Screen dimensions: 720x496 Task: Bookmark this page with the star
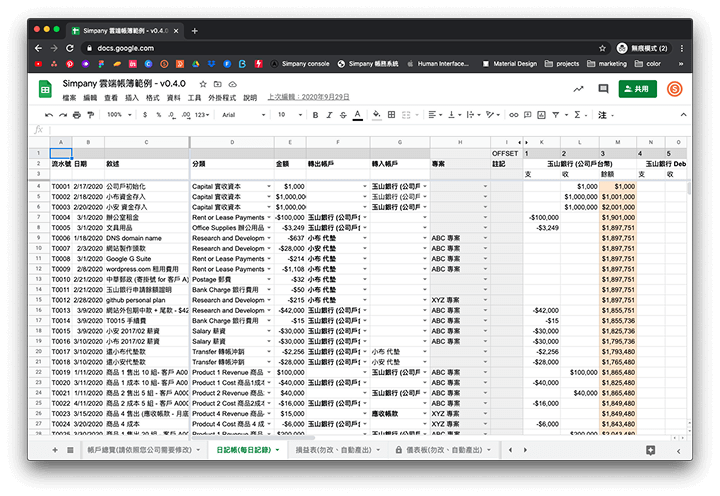tap(602, 48)
